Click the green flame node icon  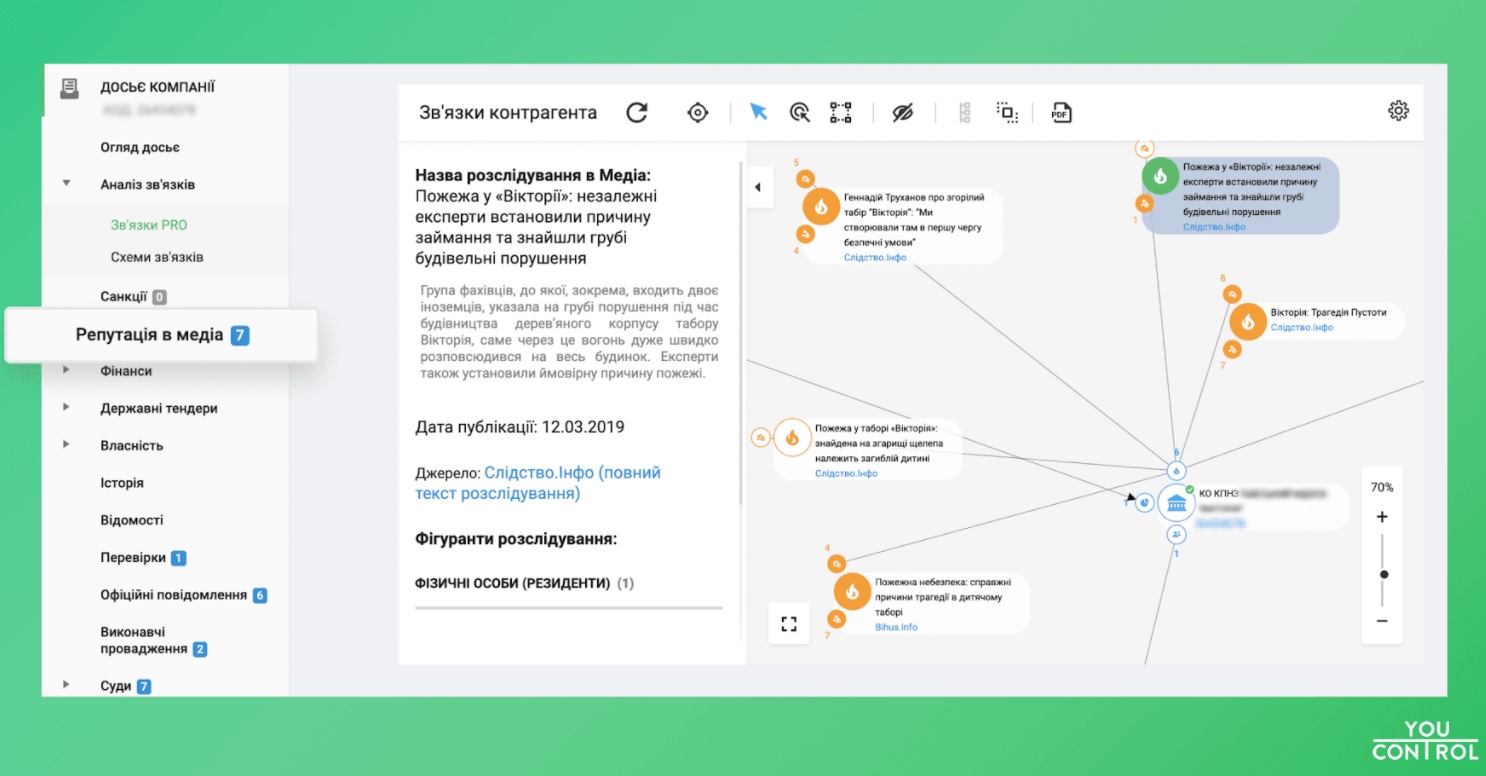pyautogui.click(x=1160, y=176)
